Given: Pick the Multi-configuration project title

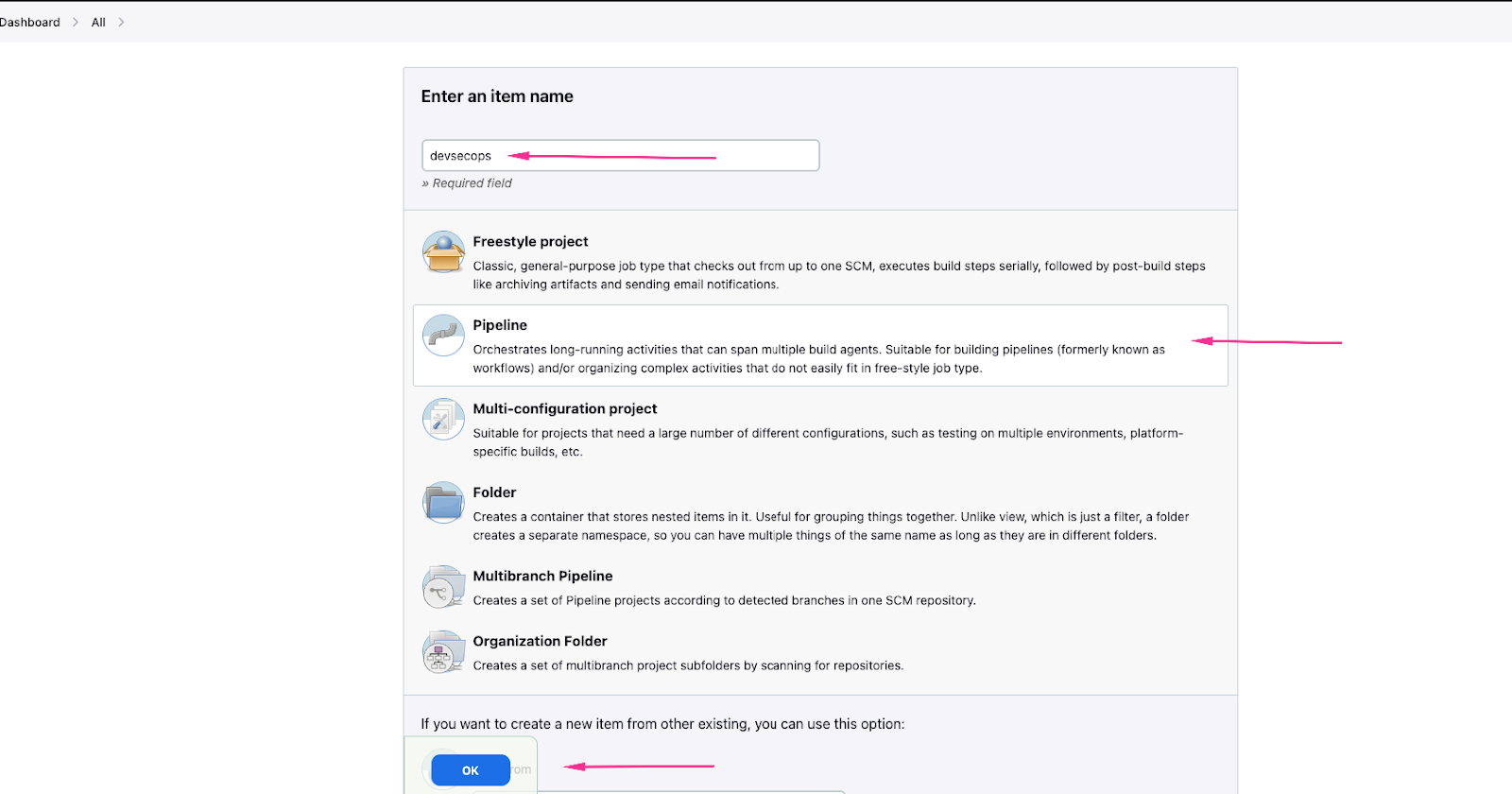Looking at the screenshot, I should tap(564, 409).
